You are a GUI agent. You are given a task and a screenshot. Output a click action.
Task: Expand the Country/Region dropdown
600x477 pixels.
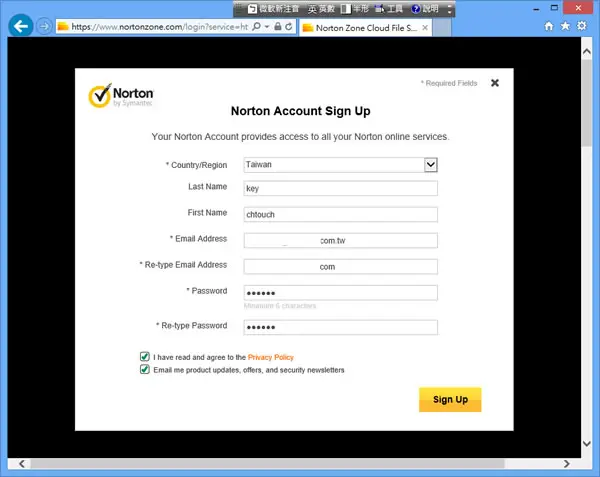click(x=430, y=164)
